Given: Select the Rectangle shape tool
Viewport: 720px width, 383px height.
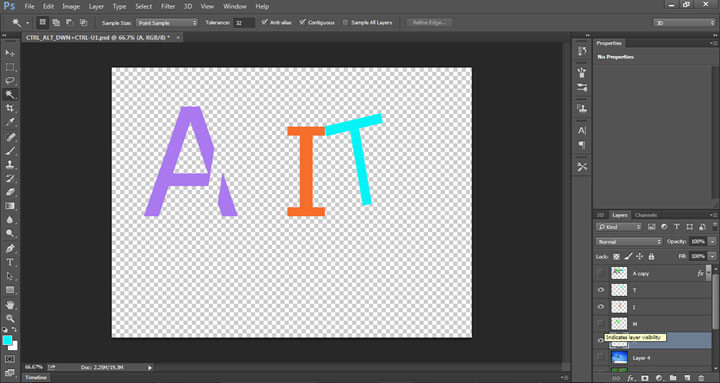Looking at the screenshot, I should pyautogui.click(x=10, y=290).
